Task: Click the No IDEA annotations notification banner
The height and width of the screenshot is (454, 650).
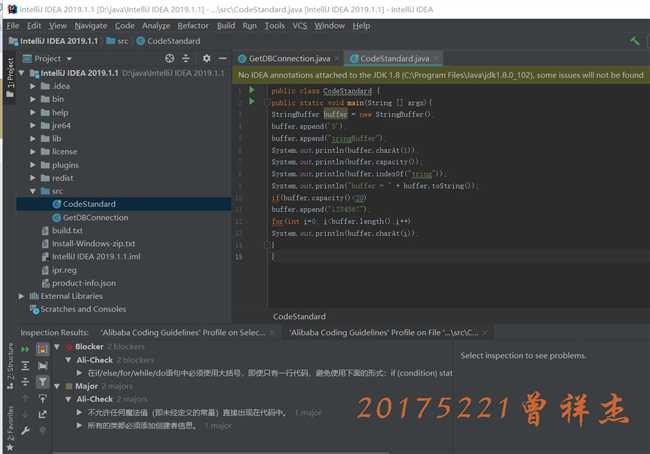Action: tap(441, 75)
